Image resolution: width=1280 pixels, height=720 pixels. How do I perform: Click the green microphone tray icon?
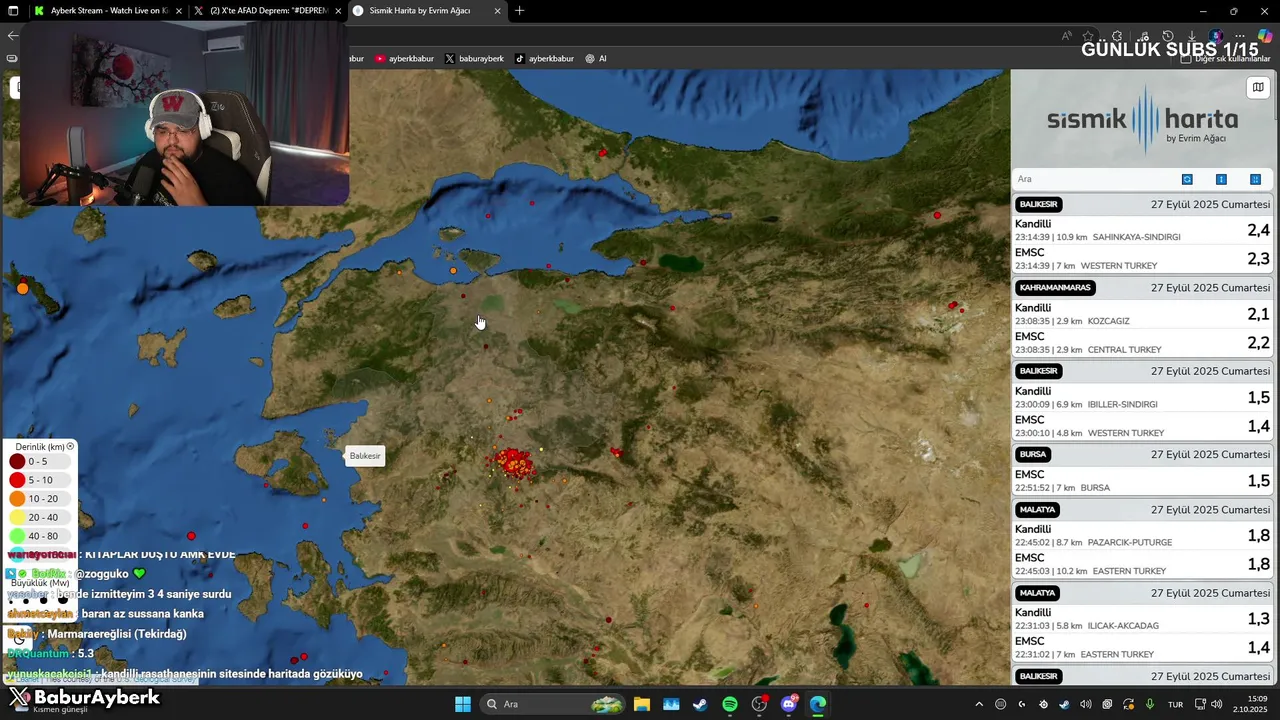(1150, 704)
